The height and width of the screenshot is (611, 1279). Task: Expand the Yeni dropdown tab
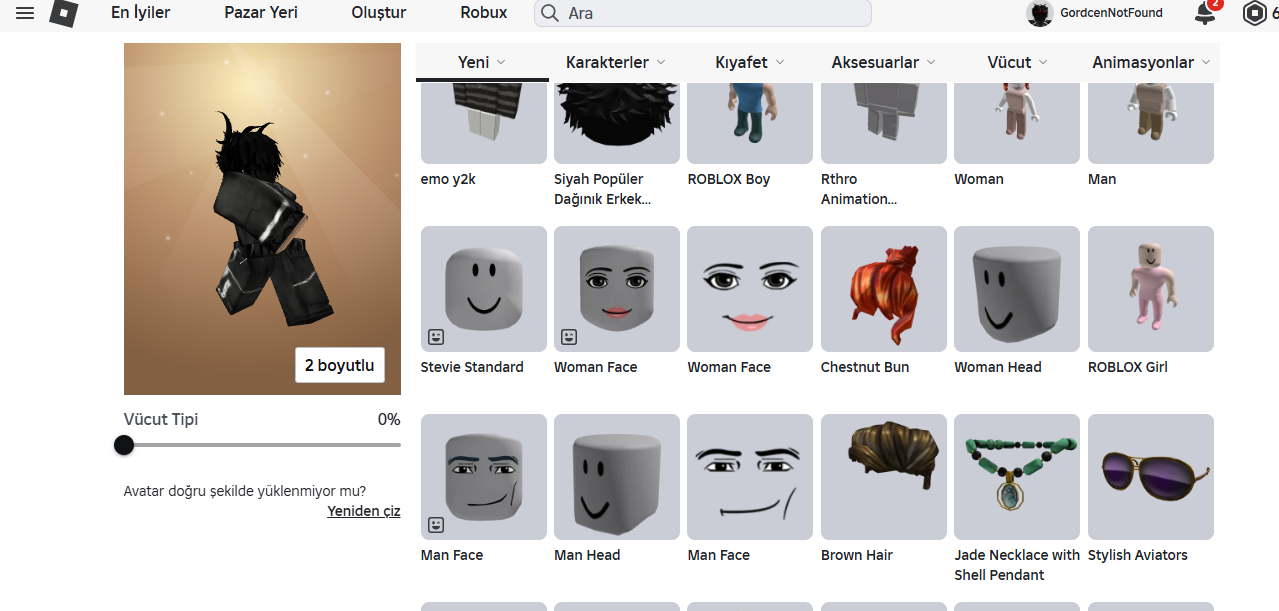pyautogui.click(x=482, y=62)
